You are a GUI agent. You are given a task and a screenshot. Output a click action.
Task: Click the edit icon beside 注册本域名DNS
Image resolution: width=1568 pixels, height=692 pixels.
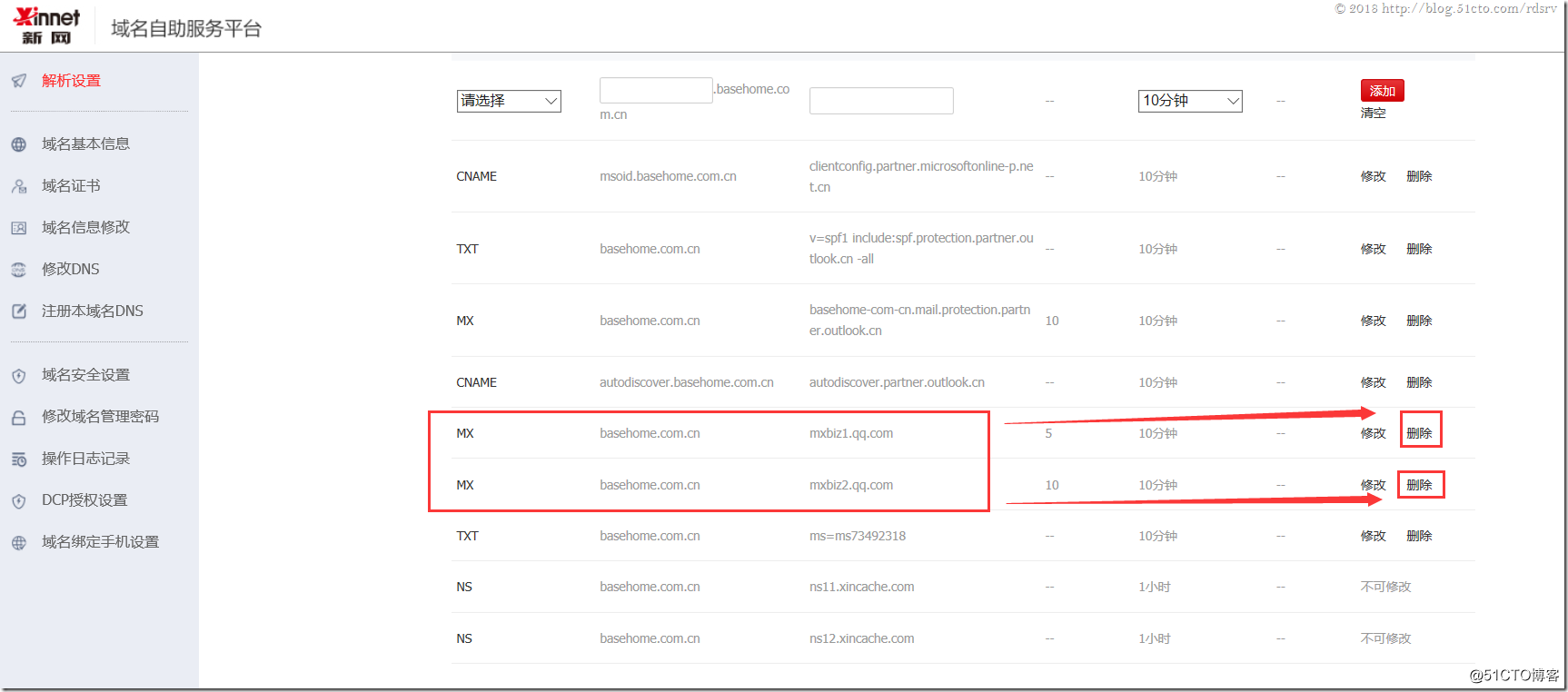(x=19, y=311)
